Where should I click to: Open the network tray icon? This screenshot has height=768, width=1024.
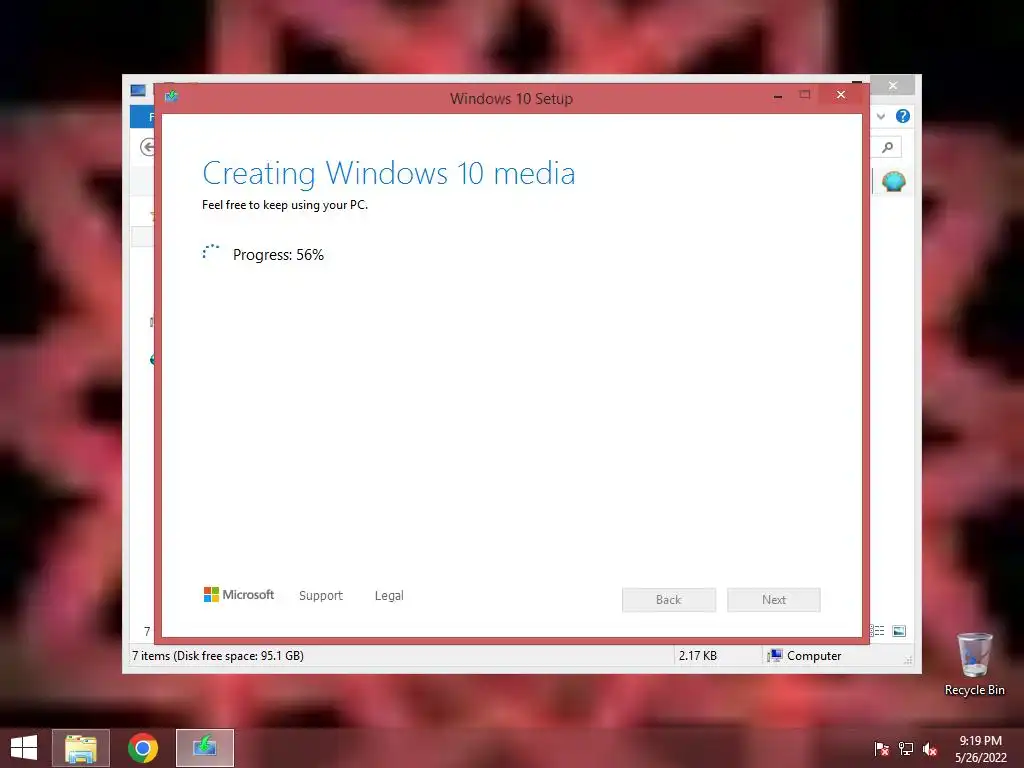coord(906,748)
